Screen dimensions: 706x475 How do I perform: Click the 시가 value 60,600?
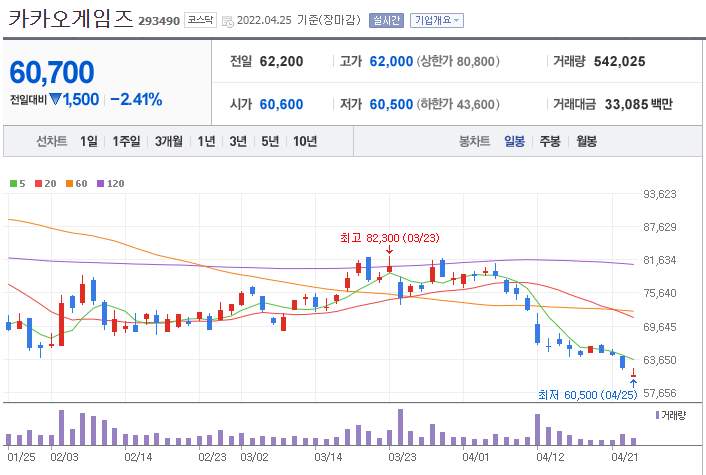pos(281,104)
